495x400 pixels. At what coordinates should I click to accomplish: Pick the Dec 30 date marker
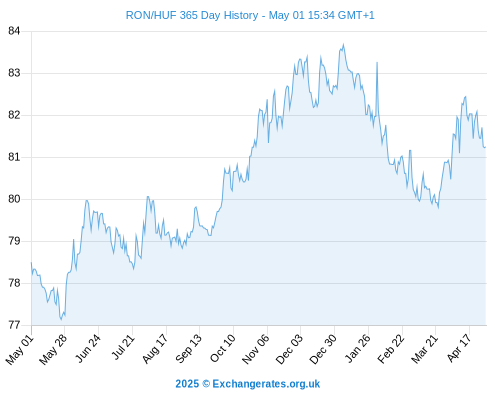click(323, 349)
